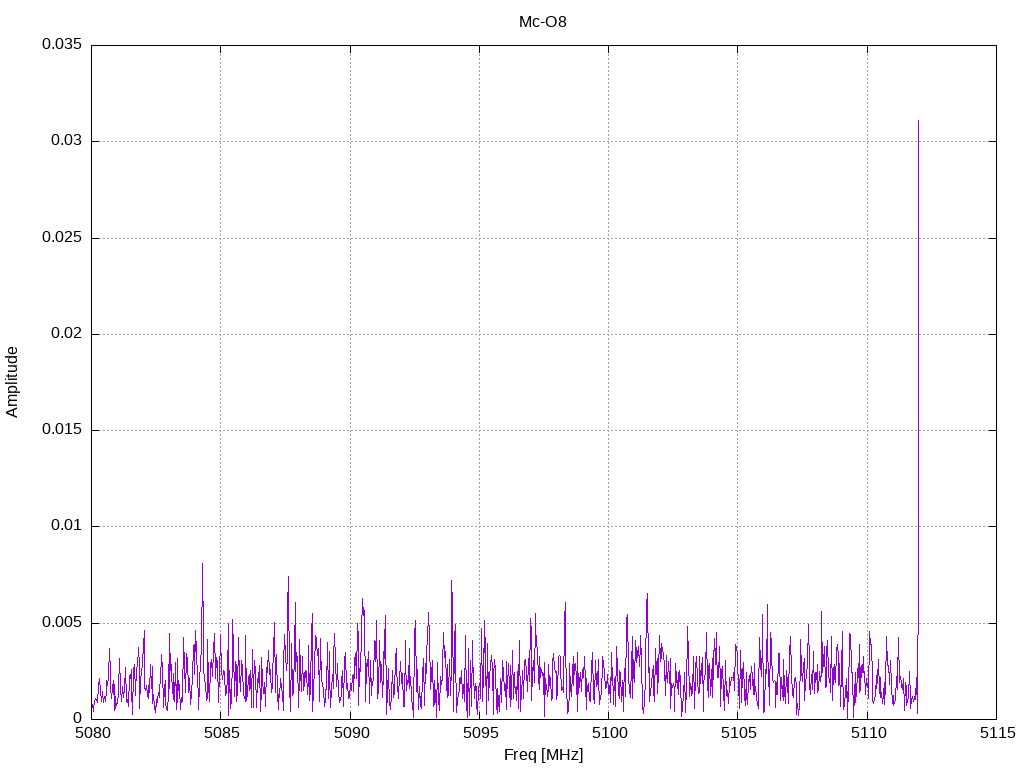
Task: Click the 5090 x-axis tick label
Action: (350, 733)
